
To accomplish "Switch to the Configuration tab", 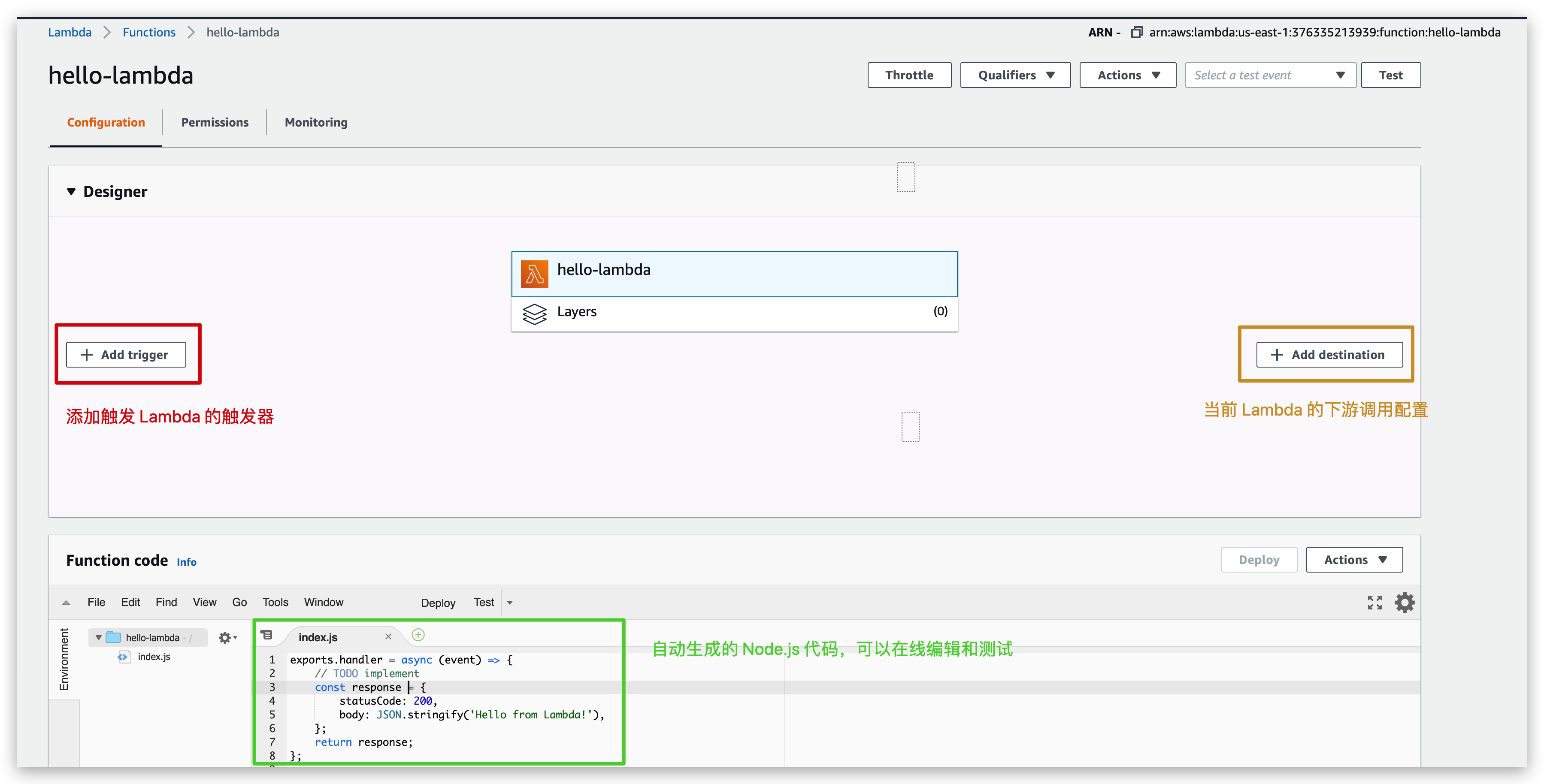I will click(x=106, y=122).
